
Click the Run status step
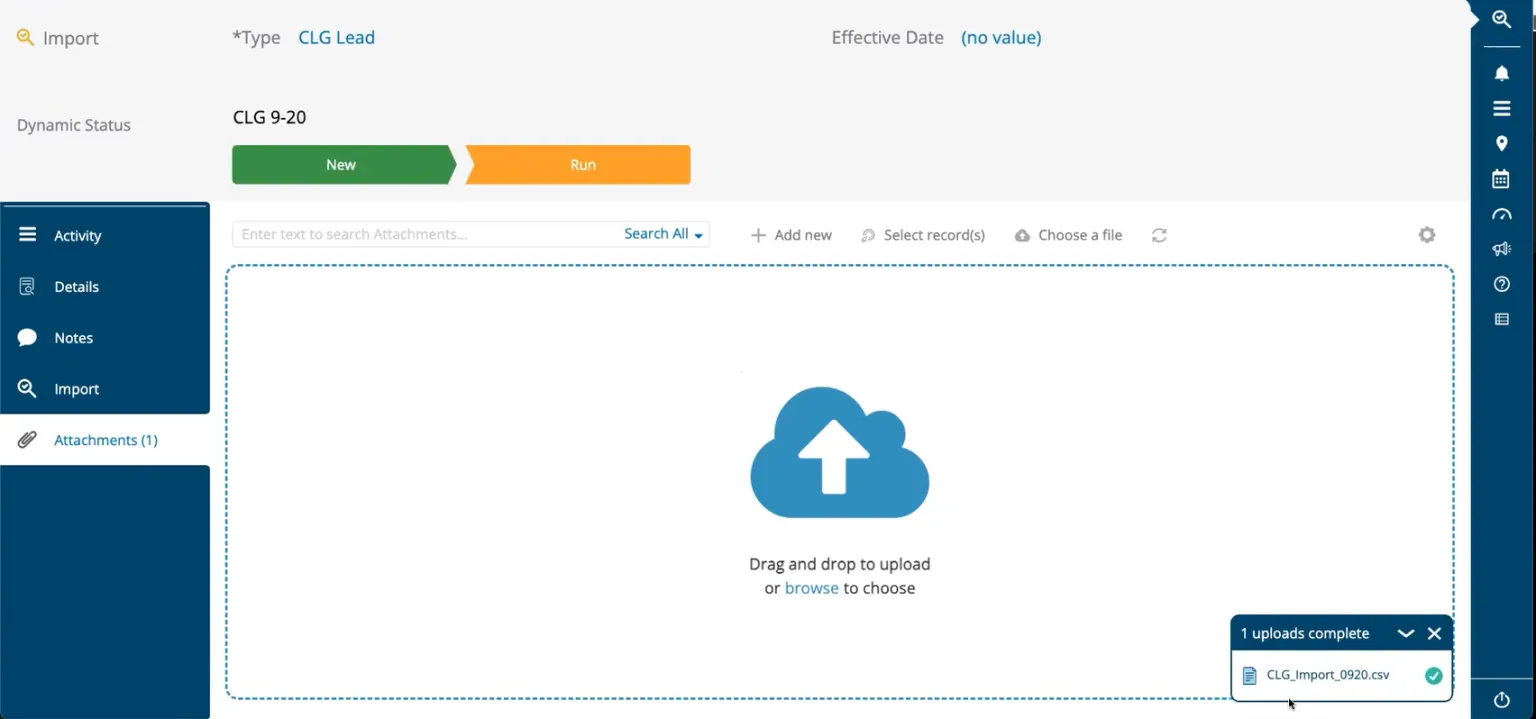point(582,165)
